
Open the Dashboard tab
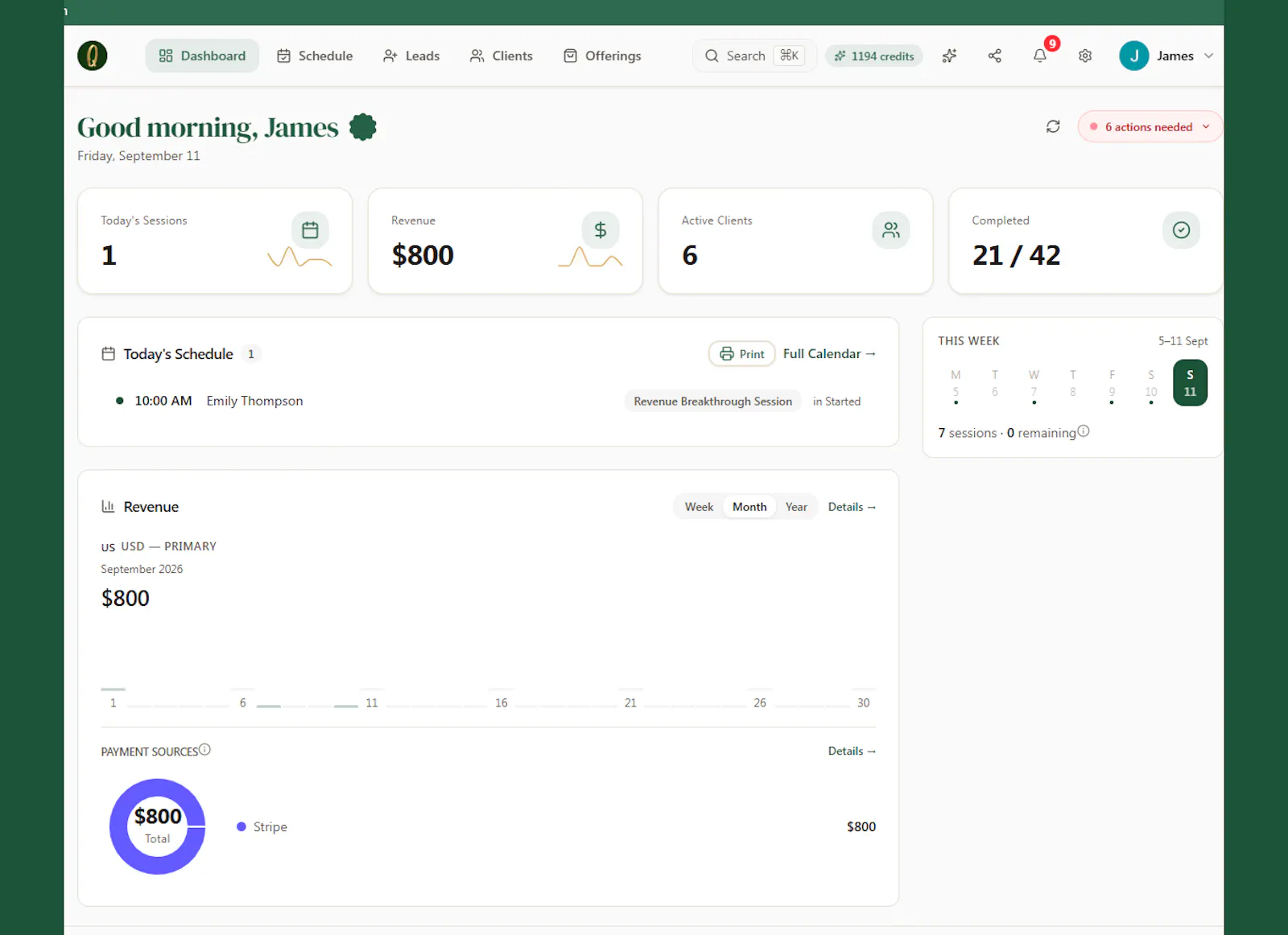(x=202, y=56)
